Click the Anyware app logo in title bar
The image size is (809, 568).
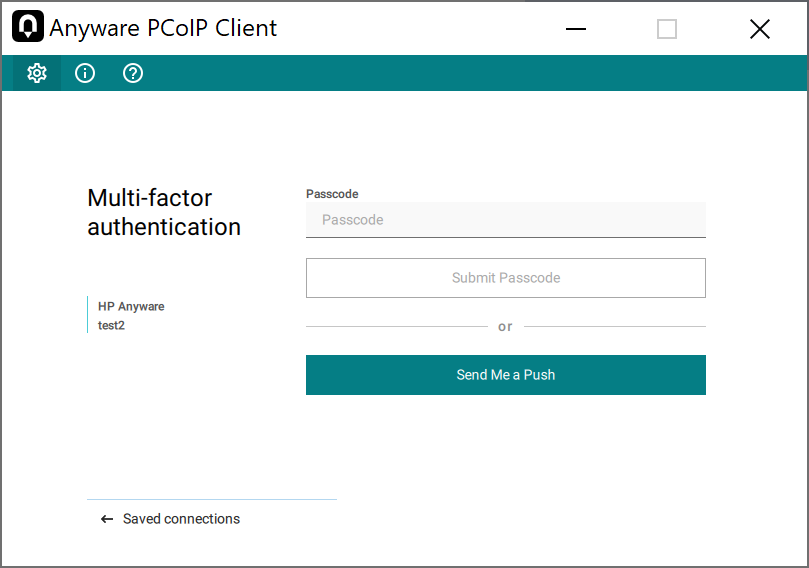tap(28, 28)
